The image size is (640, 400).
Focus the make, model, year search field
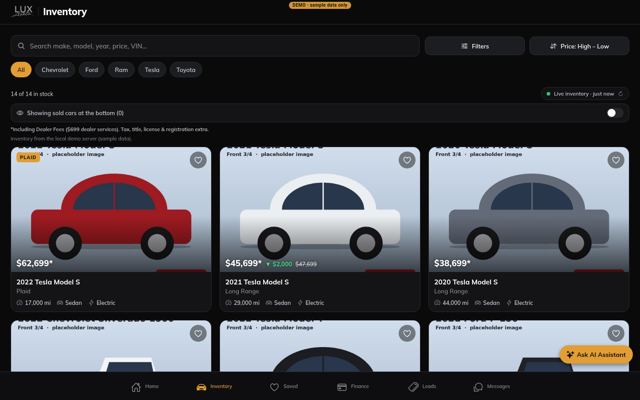[215, 46]
